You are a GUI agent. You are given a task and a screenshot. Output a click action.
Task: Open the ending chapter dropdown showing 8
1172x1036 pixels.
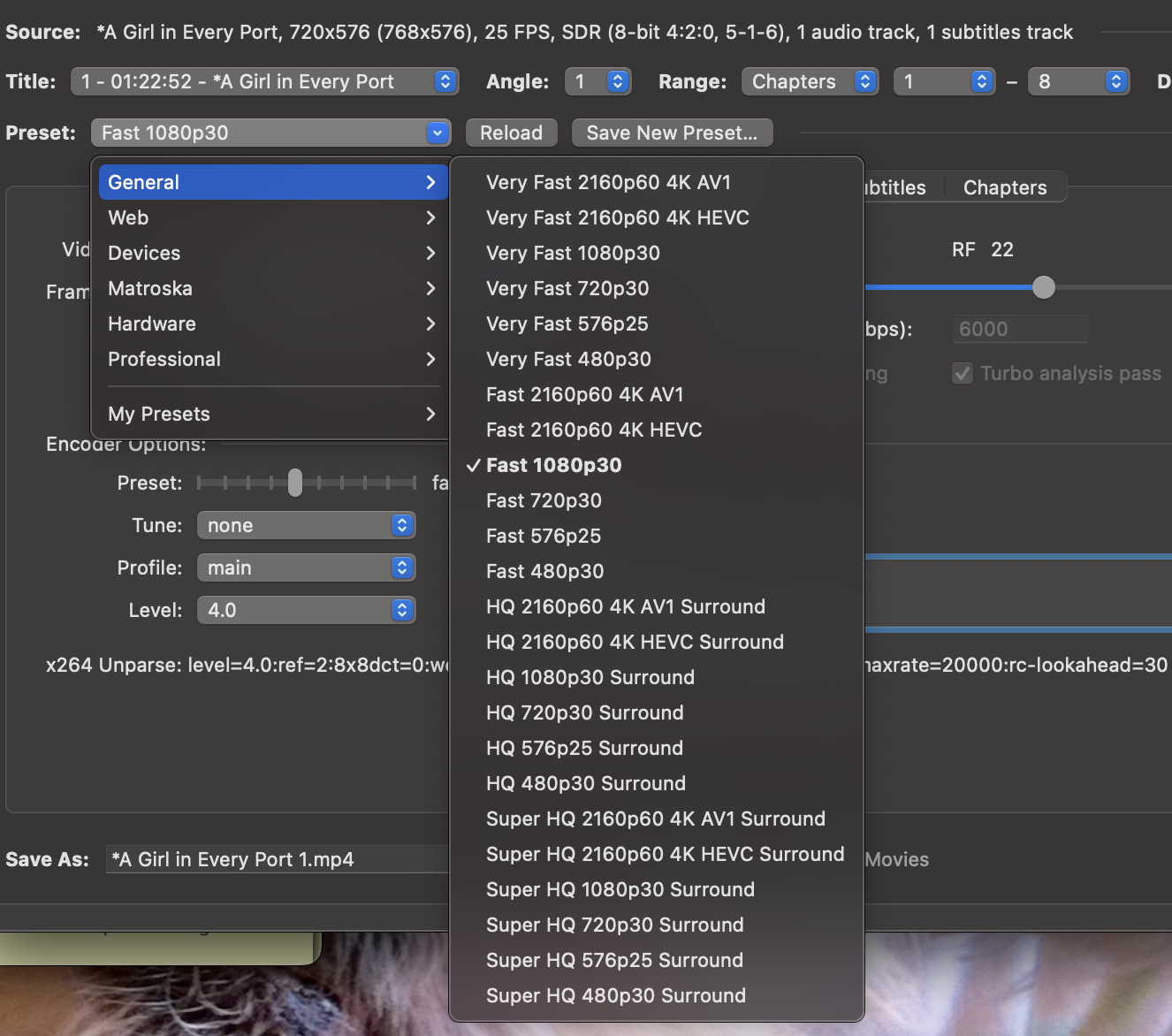tap(1078, 81)
